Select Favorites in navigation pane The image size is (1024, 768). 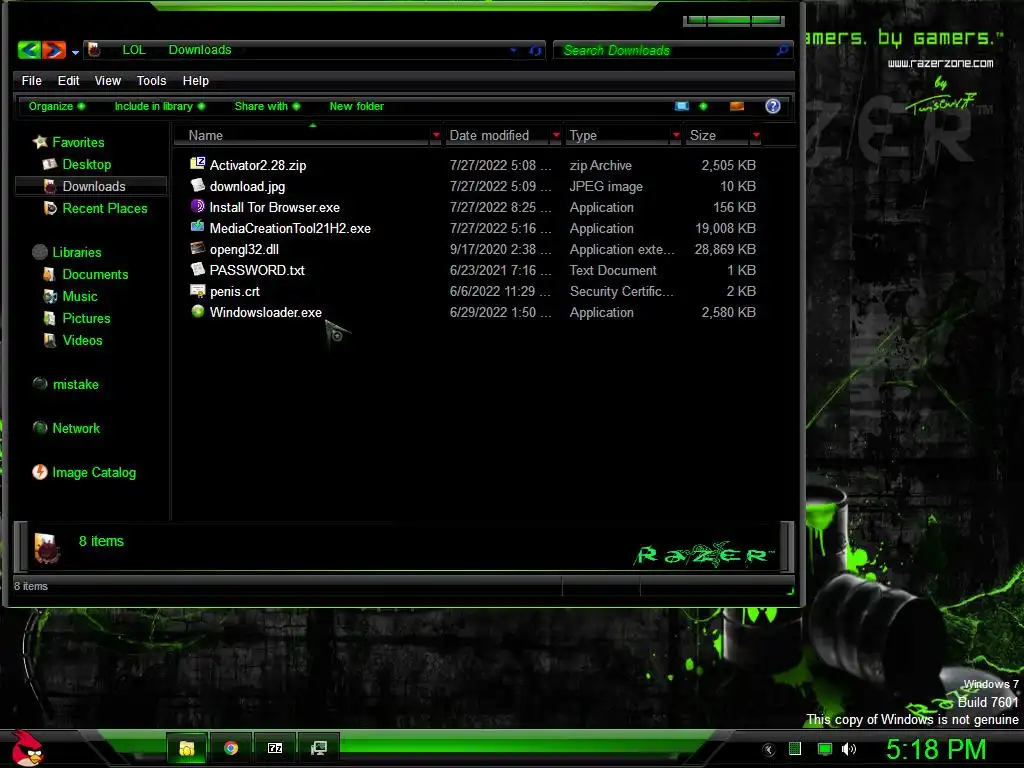point(78,142)
